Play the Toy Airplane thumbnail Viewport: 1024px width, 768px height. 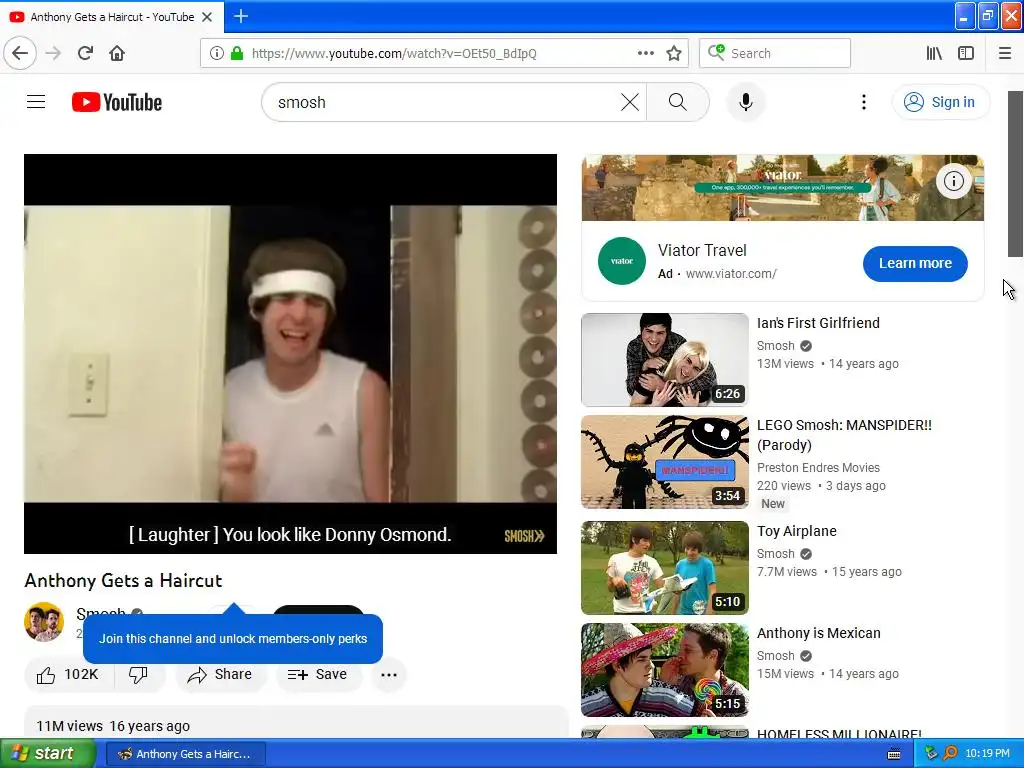coord(665,568)
